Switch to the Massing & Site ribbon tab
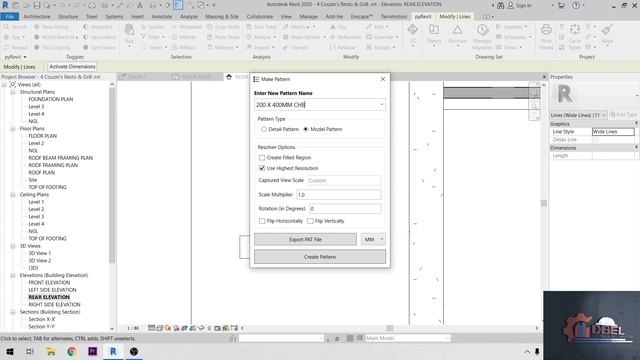640x360 pixels. pyautogui.click(x=222, y=17)
